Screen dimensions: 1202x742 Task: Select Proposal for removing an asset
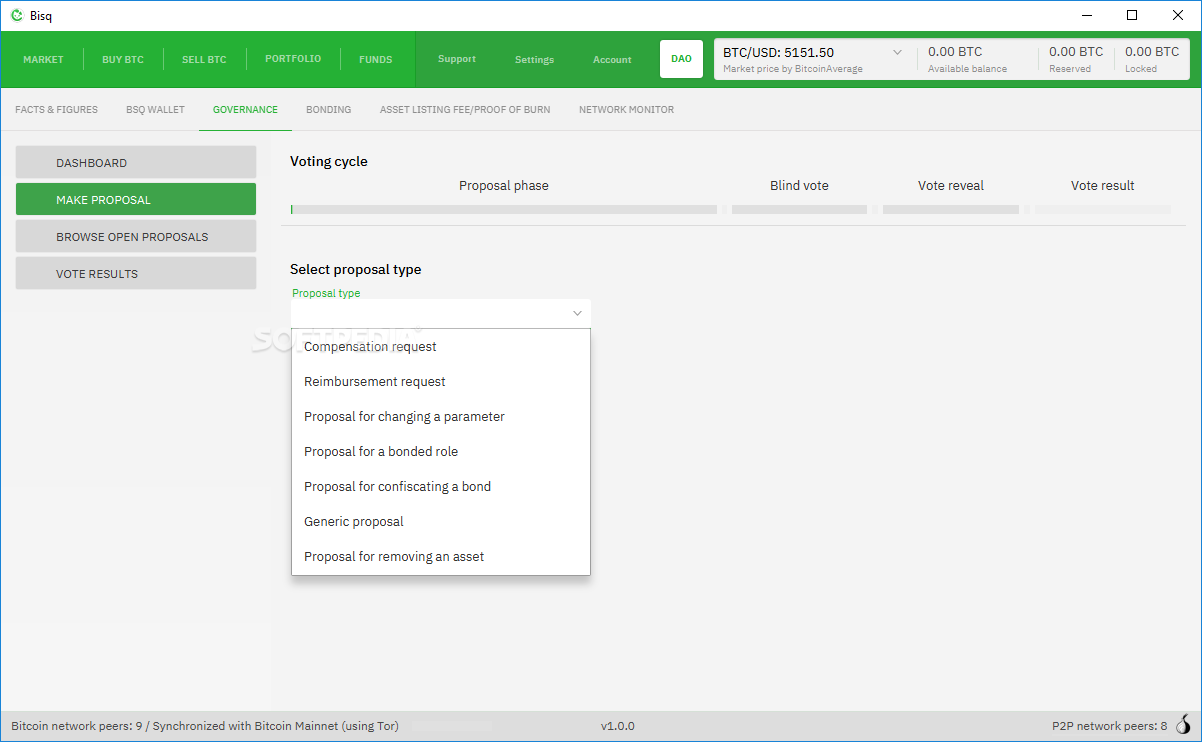441,557
